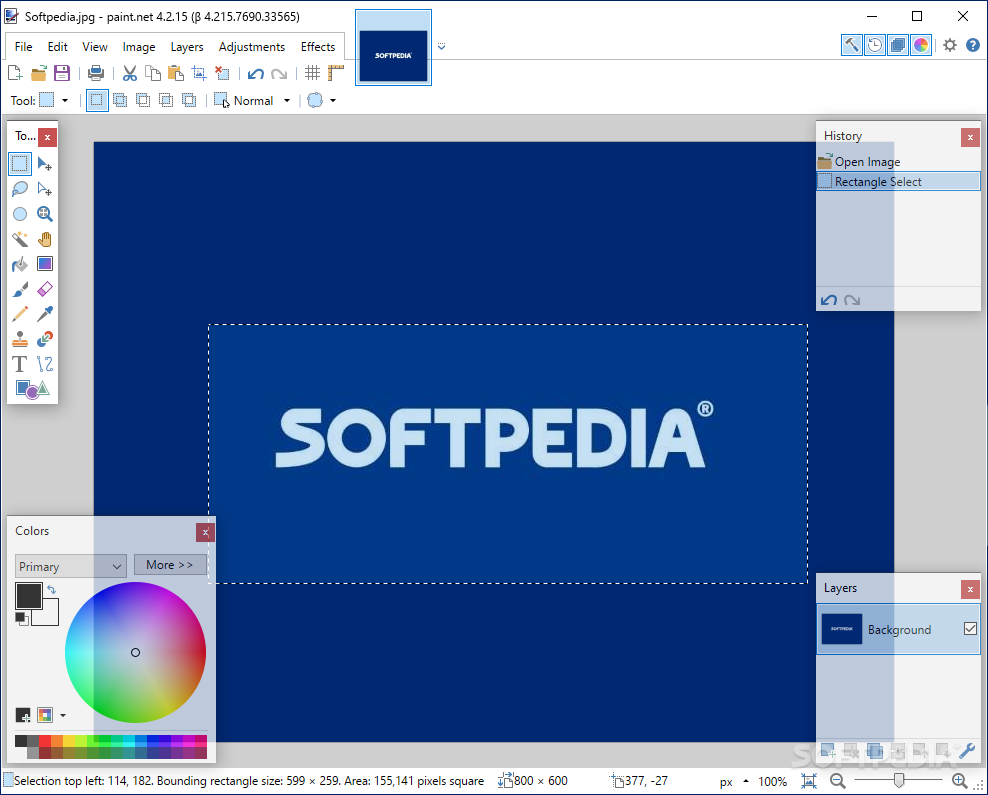Select the Pencil tool
988x795 pixels.
tap(20, 314)
